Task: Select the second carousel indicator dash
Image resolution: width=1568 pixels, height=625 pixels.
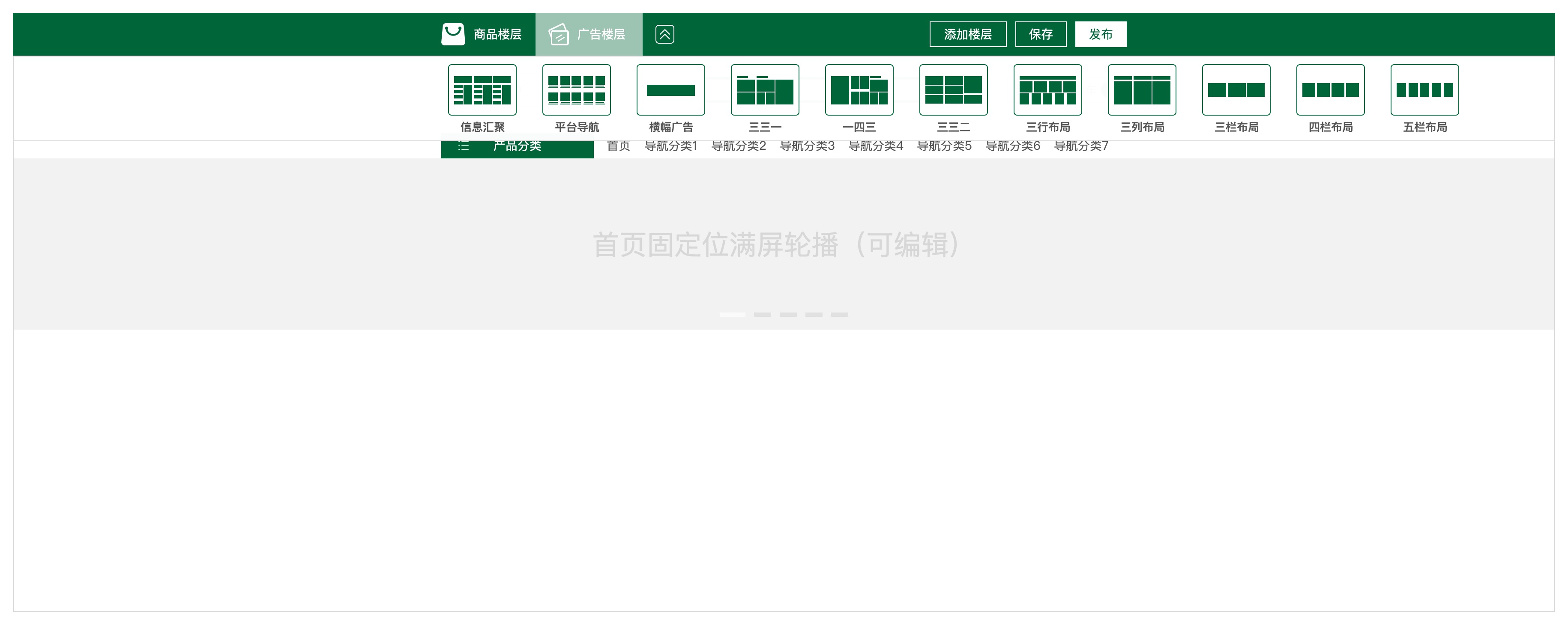Action: (x=763, y=314)
